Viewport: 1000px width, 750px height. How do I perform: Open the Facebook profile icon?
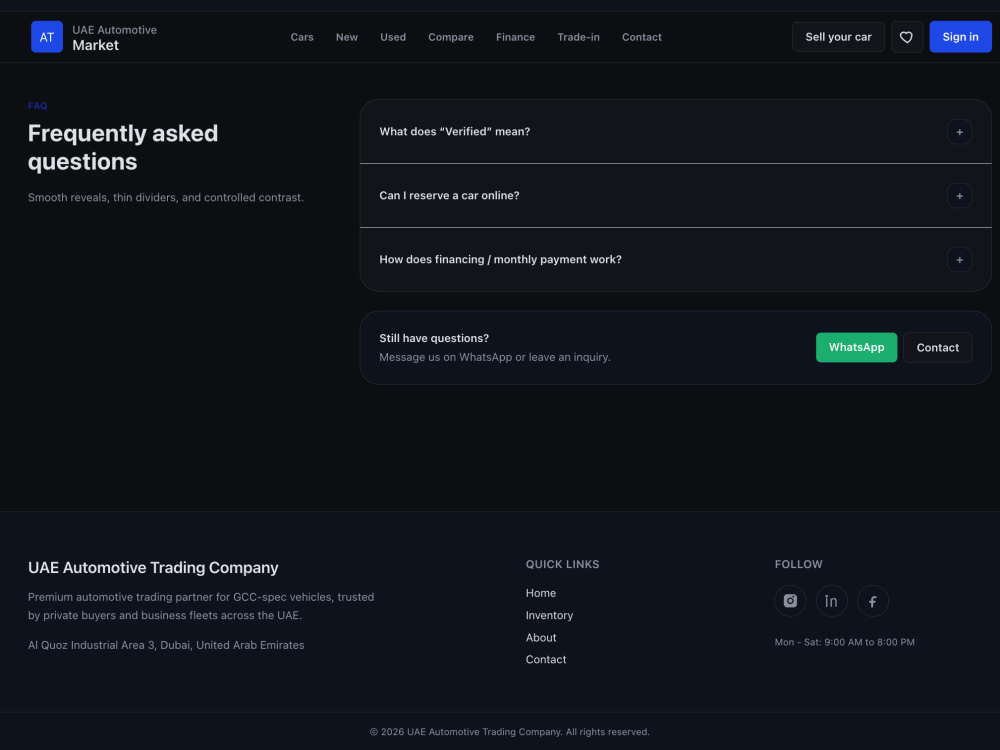point(872,601)
